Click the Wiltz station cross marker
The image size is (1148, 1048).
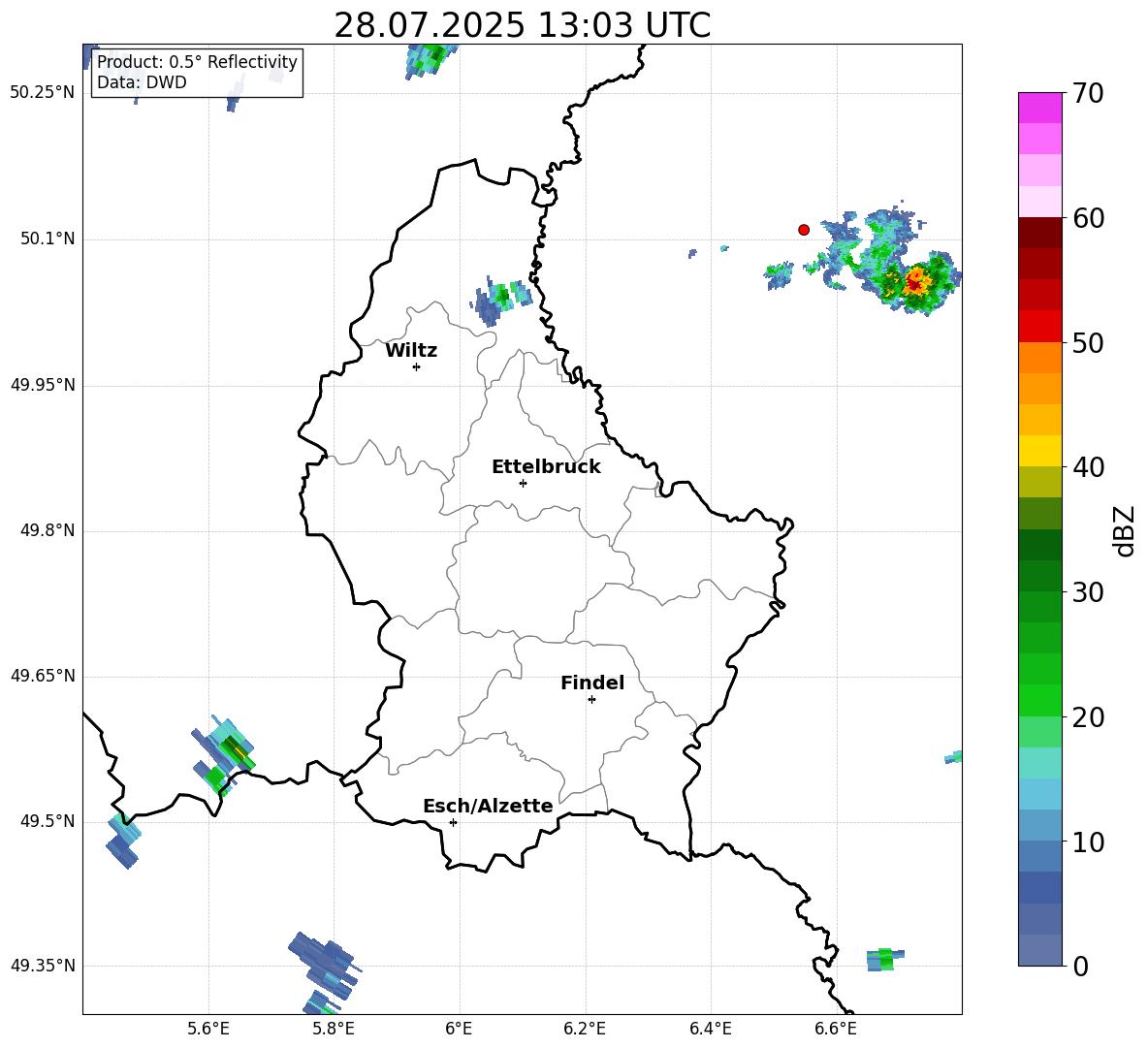coord(417,366)
